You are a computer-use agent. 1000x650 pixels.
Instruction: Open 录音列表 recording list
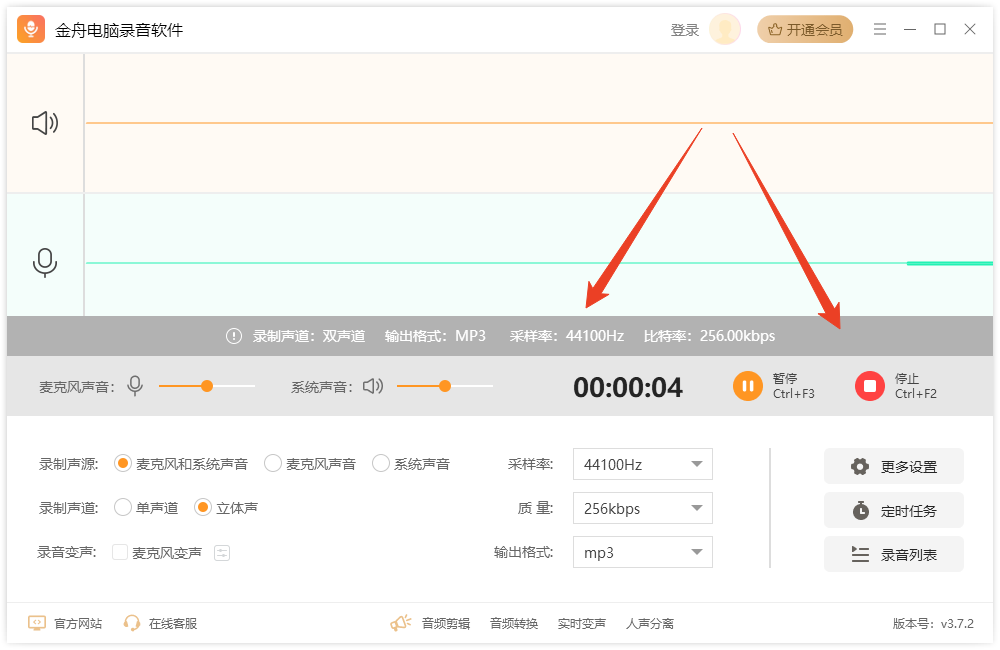tap(893, 554)
